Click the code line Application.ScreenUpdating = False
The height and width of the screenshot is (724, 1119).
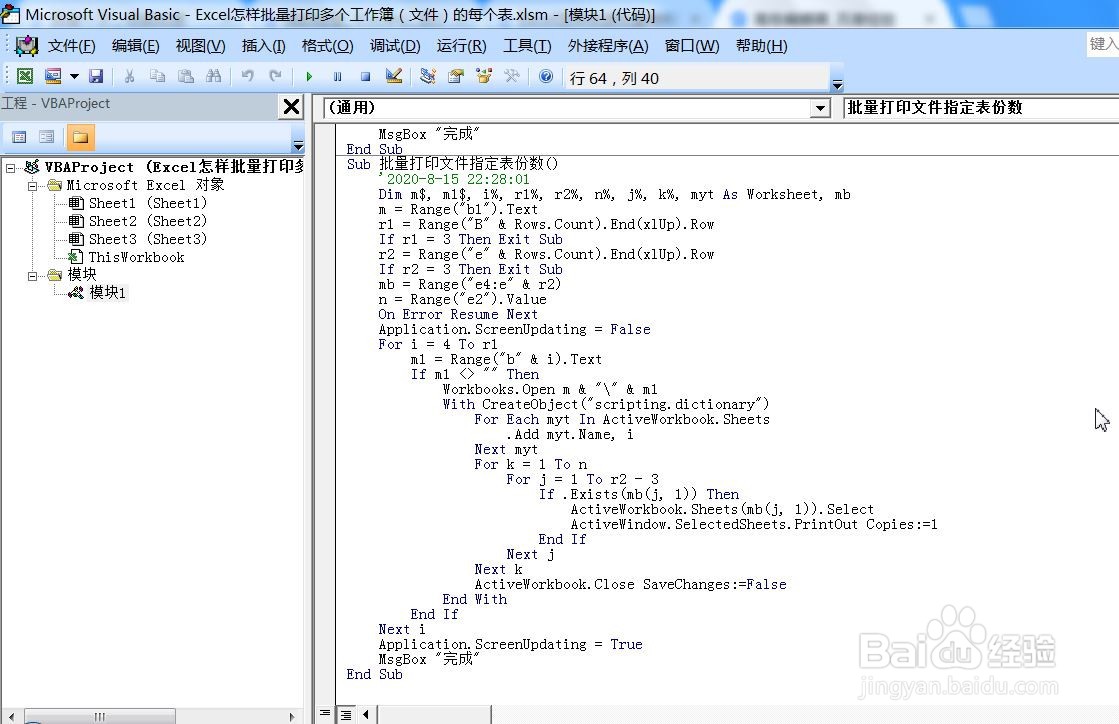[x=515, y=330]
